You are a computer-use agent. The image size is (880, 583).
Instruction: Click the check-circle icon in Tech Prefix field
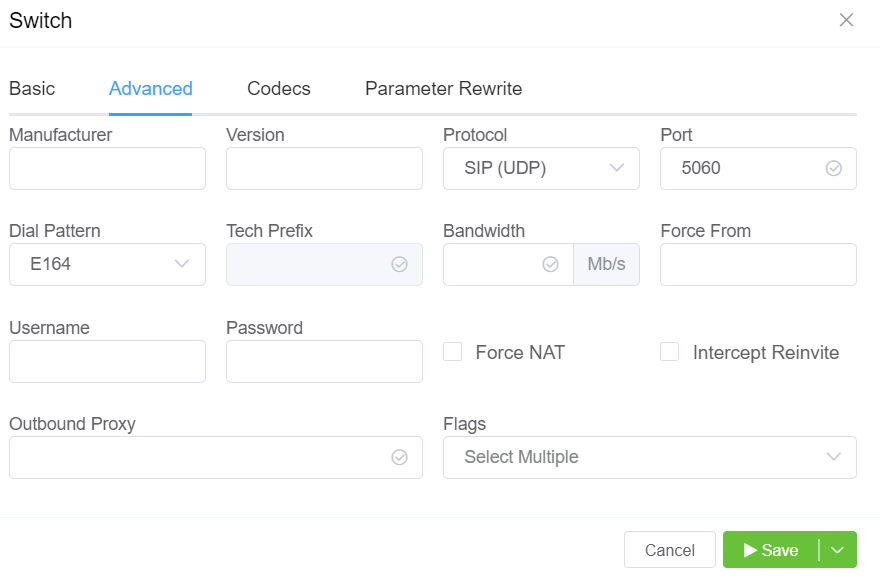point(399,264)
